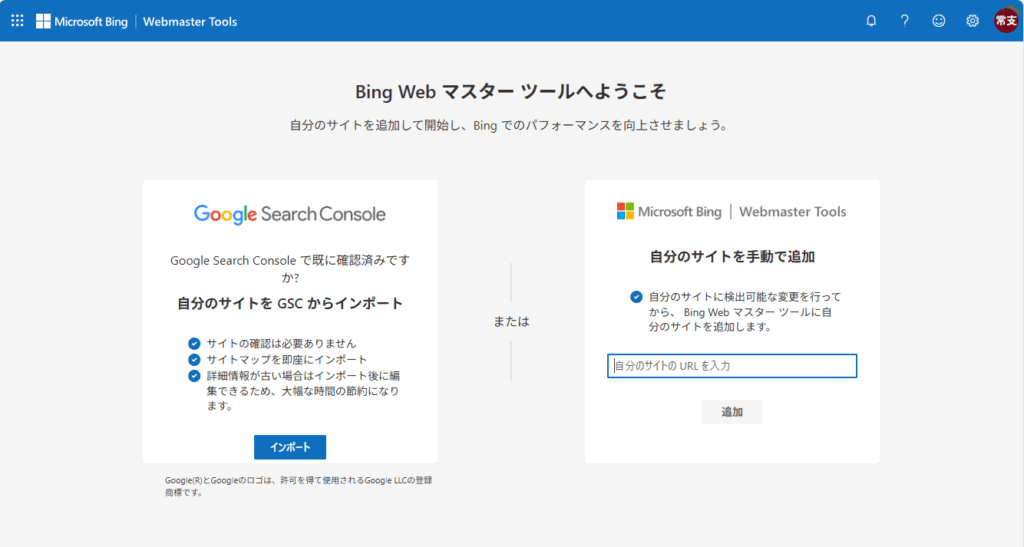Click the Bing Web マスター ツールへようこそ title

pyautogui.click(x=510, y=91)
